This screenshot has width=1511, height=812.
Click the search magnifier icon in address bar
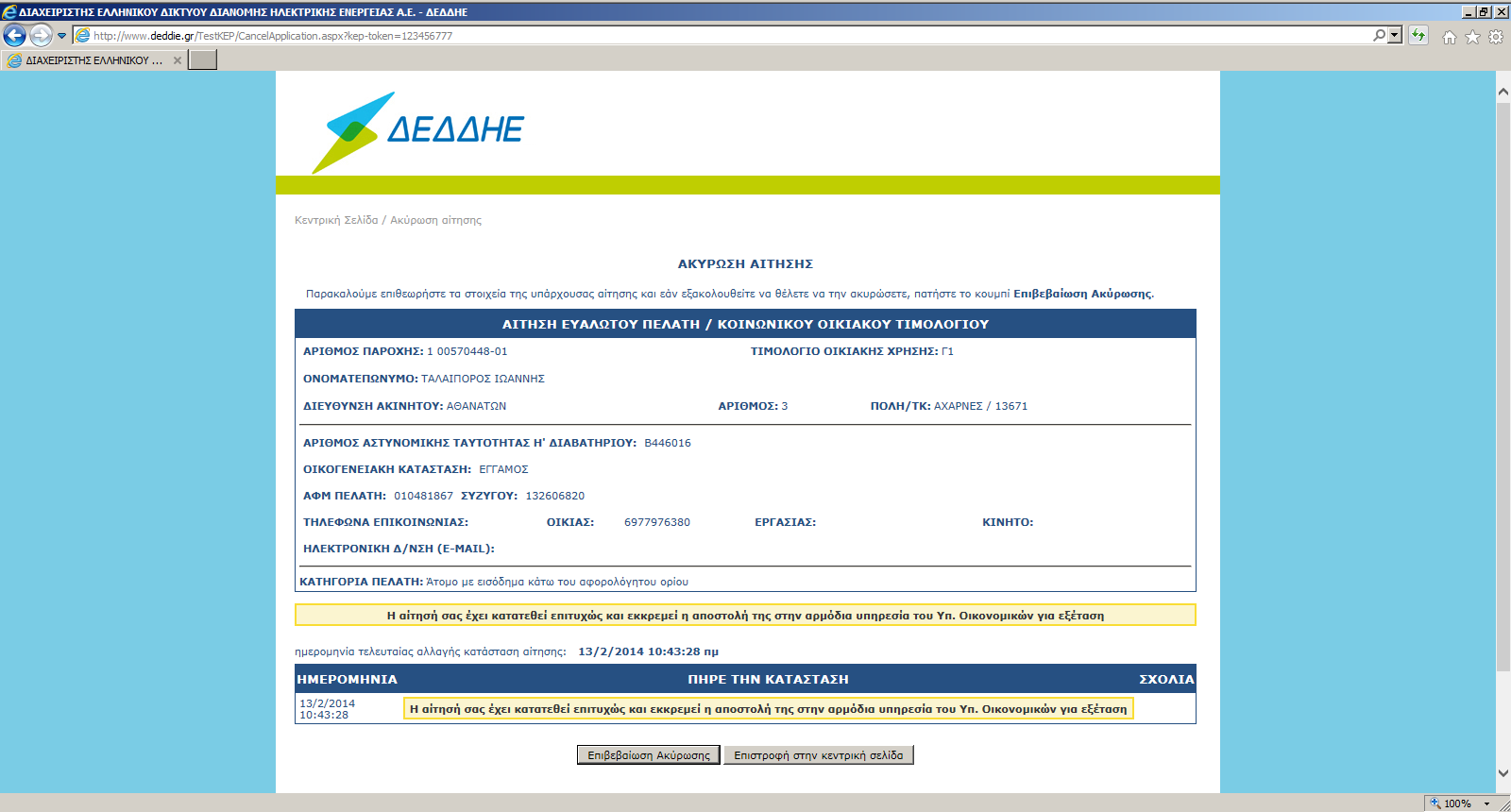pos(1380,36)
